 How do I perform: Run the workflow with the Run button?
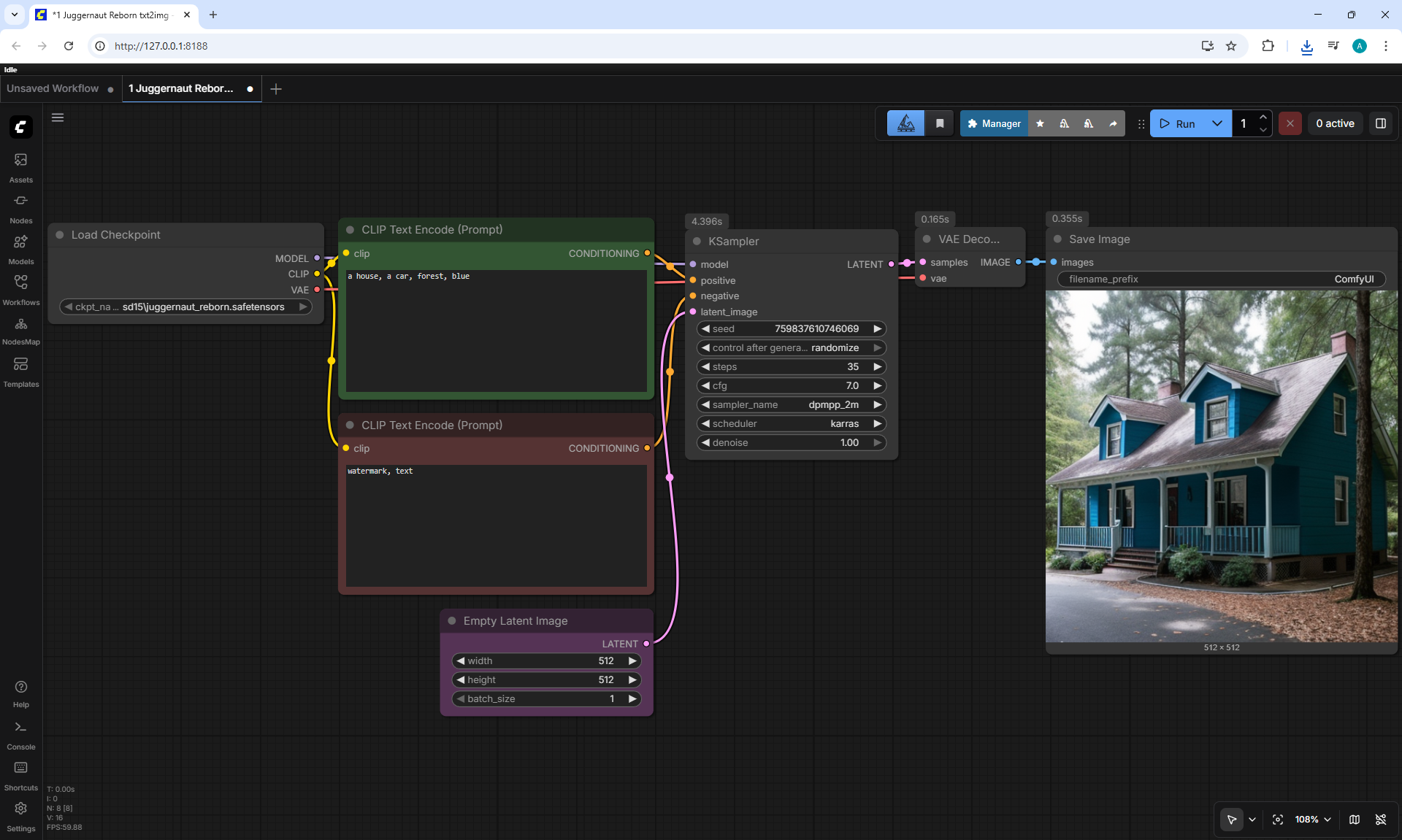(1178, 123)
